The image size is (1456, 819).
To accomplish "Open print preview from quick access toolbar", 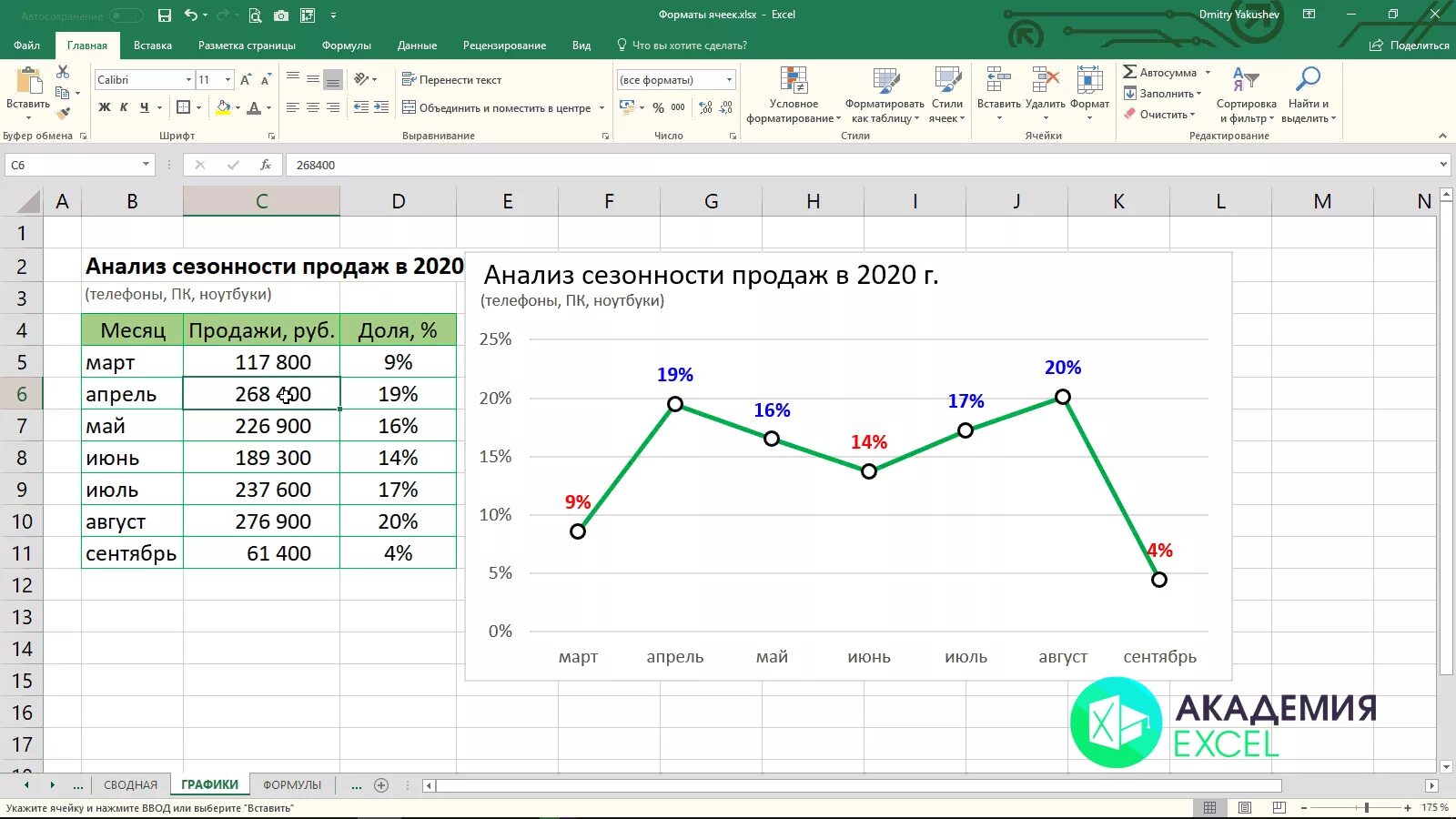I will [255, 15].
